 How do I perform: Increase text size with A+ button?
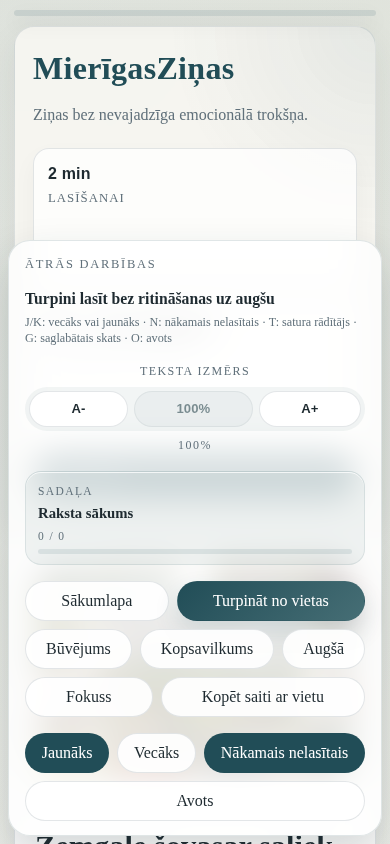coord(310,409)
